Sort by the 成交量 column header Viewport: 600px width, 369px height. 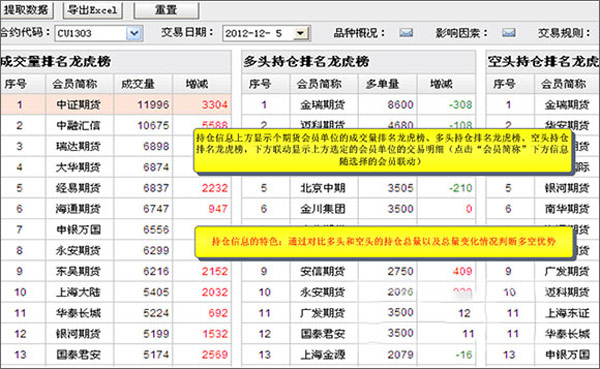(138, 84)
